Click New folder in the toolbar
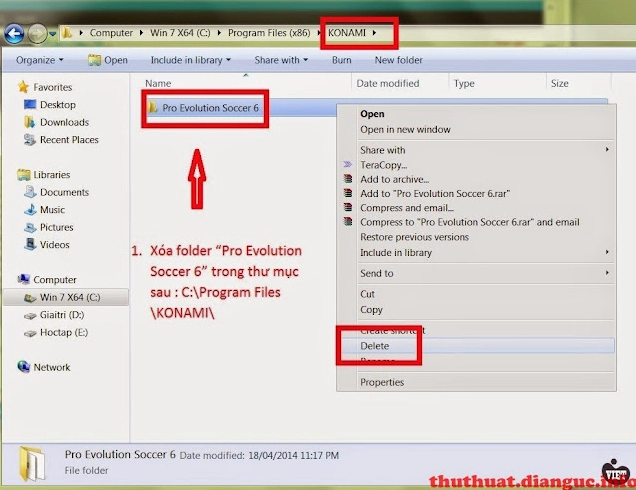636x490 pixels. 398,60
